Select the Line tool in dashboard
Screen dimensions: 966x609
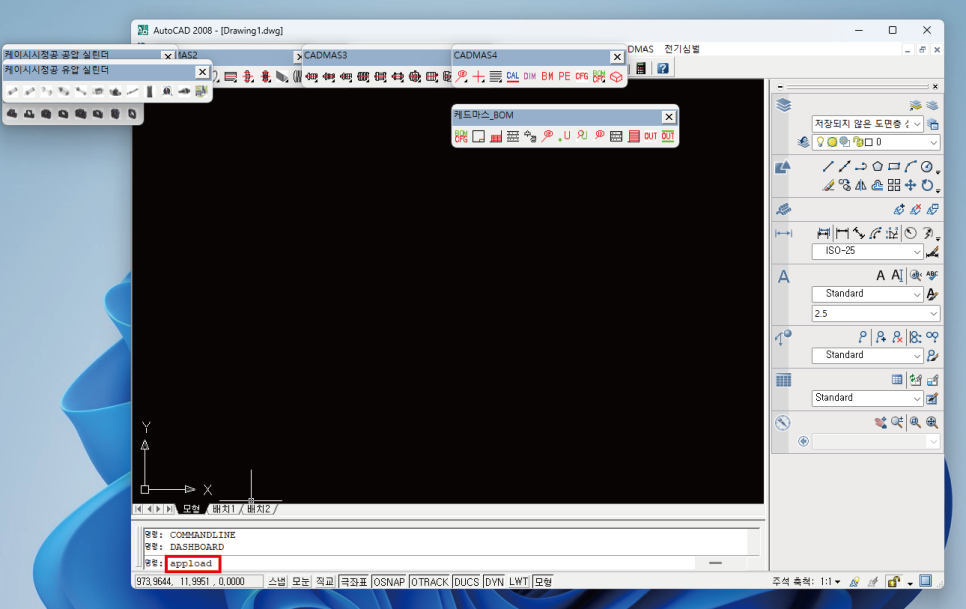[828, 166]
